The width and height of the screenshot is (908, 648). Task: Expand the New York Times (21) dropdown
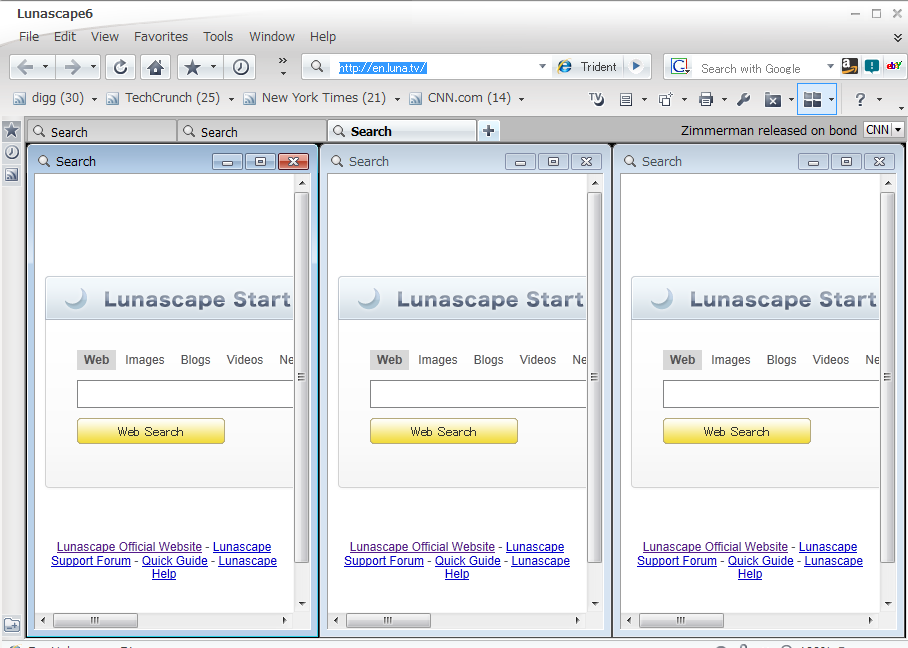pyautogui.click(x=397, y=99)
